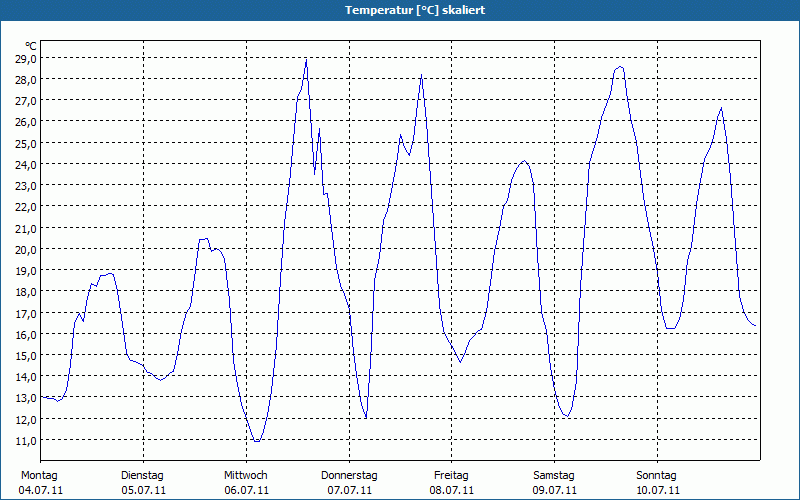Click the date 06.07.11
This screenshot has height=500, width=800.
246,491
